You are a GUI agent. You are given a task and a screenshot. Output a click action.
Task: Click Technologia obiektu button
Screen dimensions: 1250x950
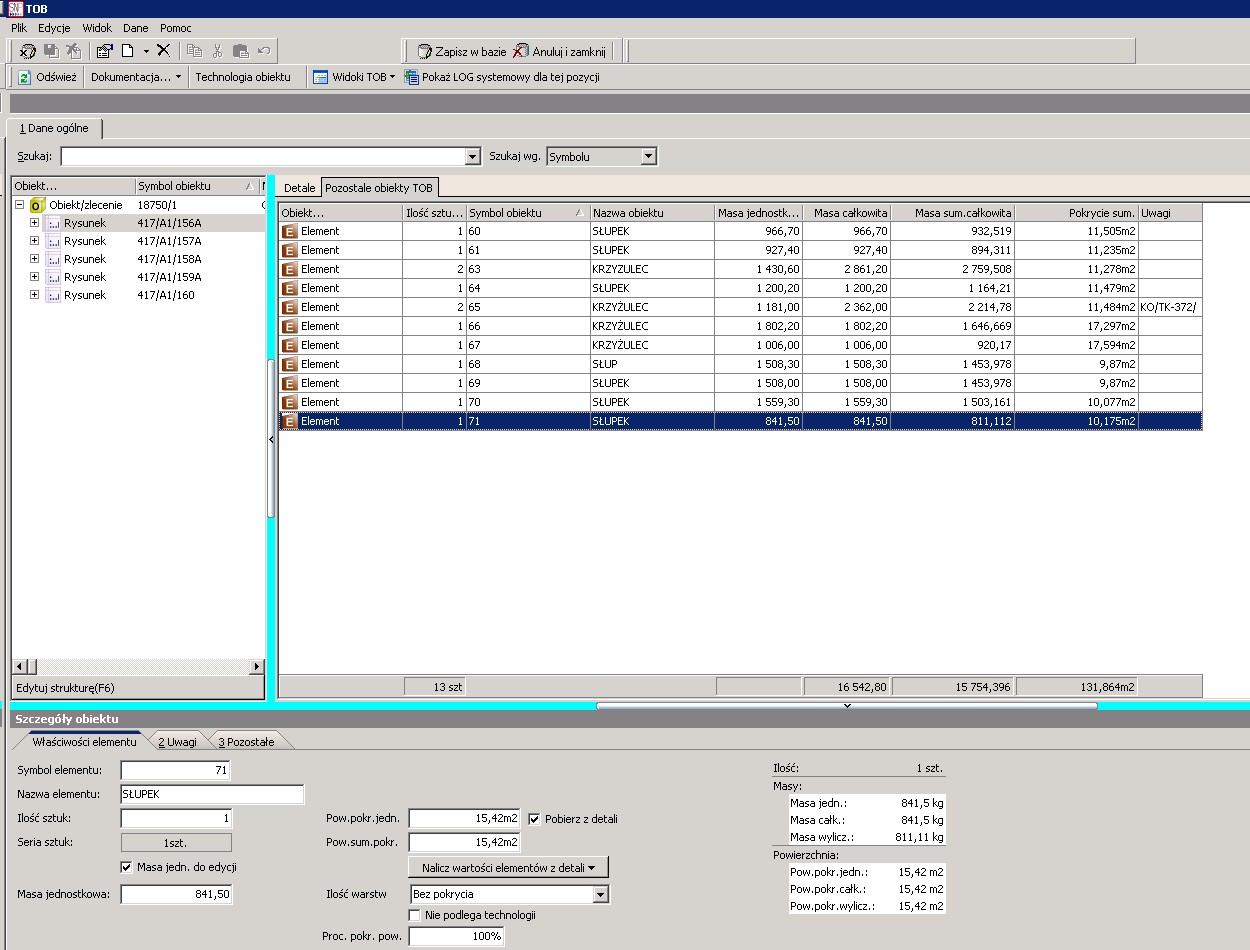point(243,77)
